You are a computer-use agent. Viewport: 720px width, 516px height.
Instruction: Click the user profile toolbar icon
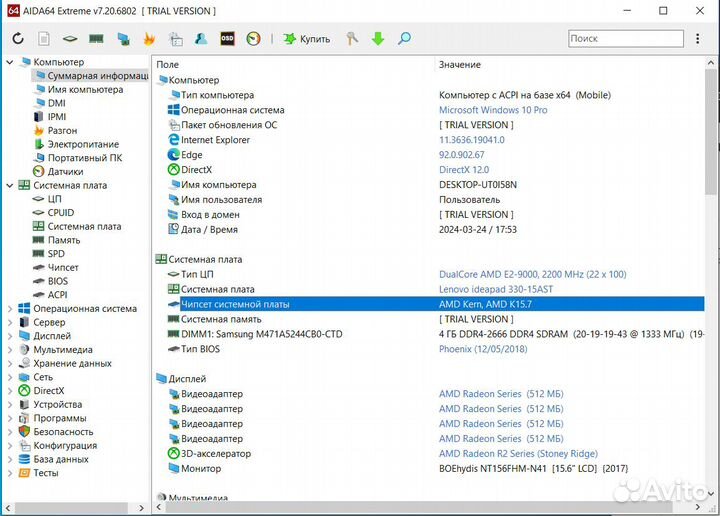(201, 39)
